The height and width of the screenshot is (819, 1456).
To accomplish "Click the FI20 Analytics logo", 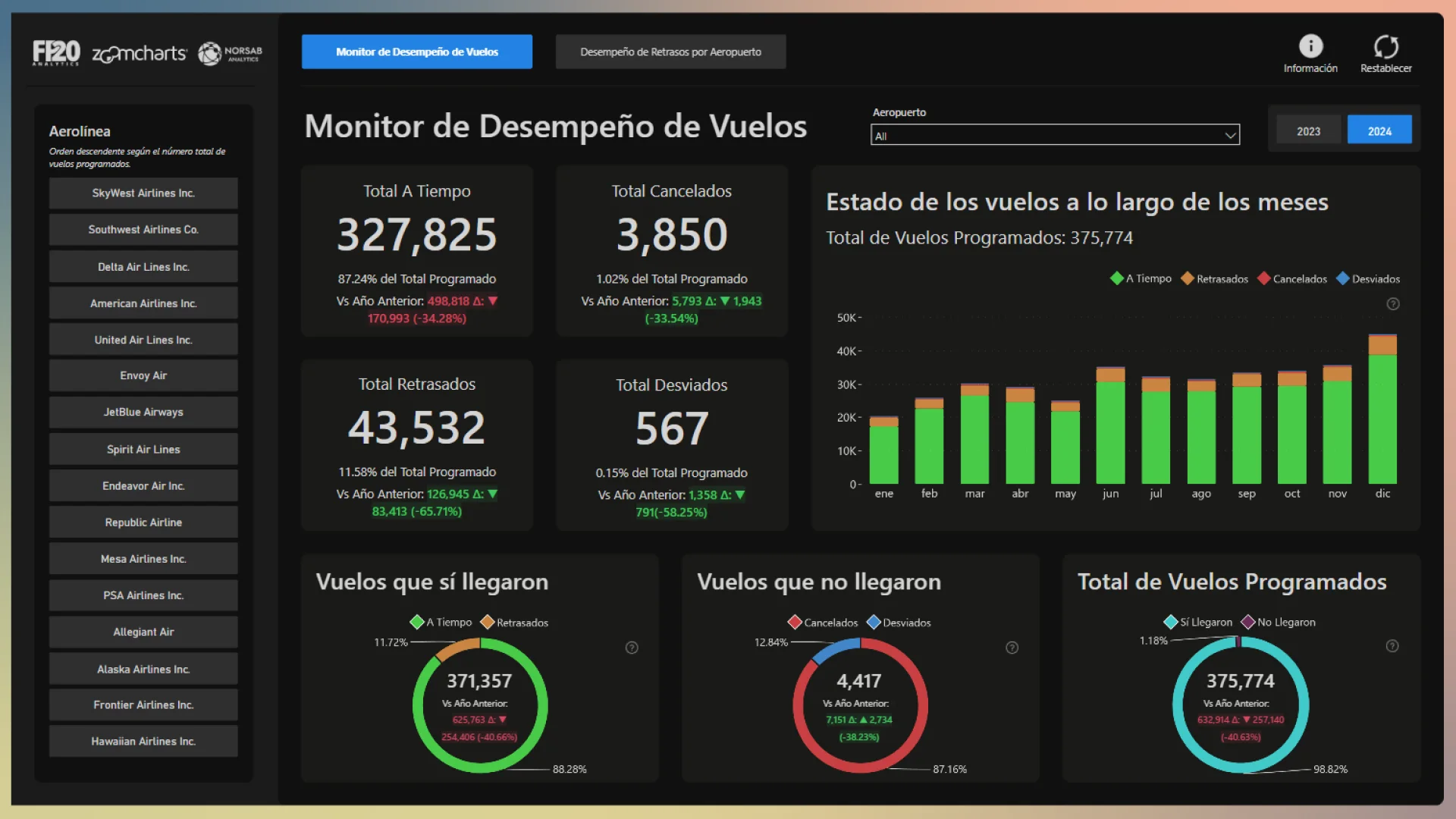I will tap(56, 53).
